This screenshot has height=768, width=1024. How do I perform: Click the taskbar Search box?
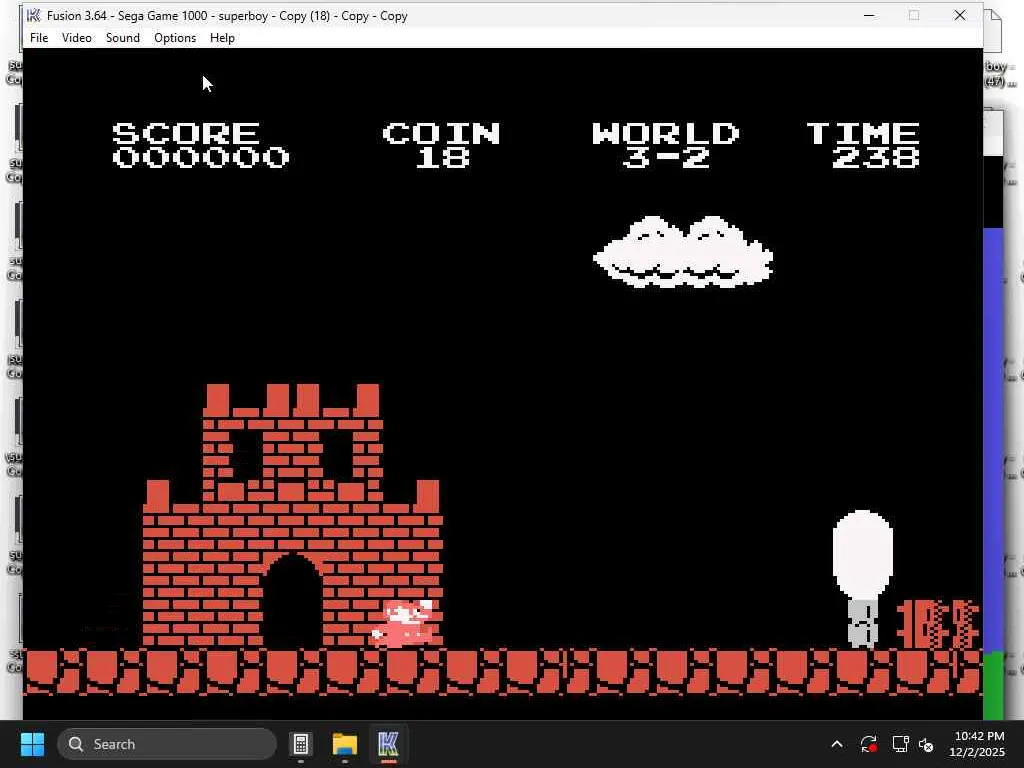167,744
